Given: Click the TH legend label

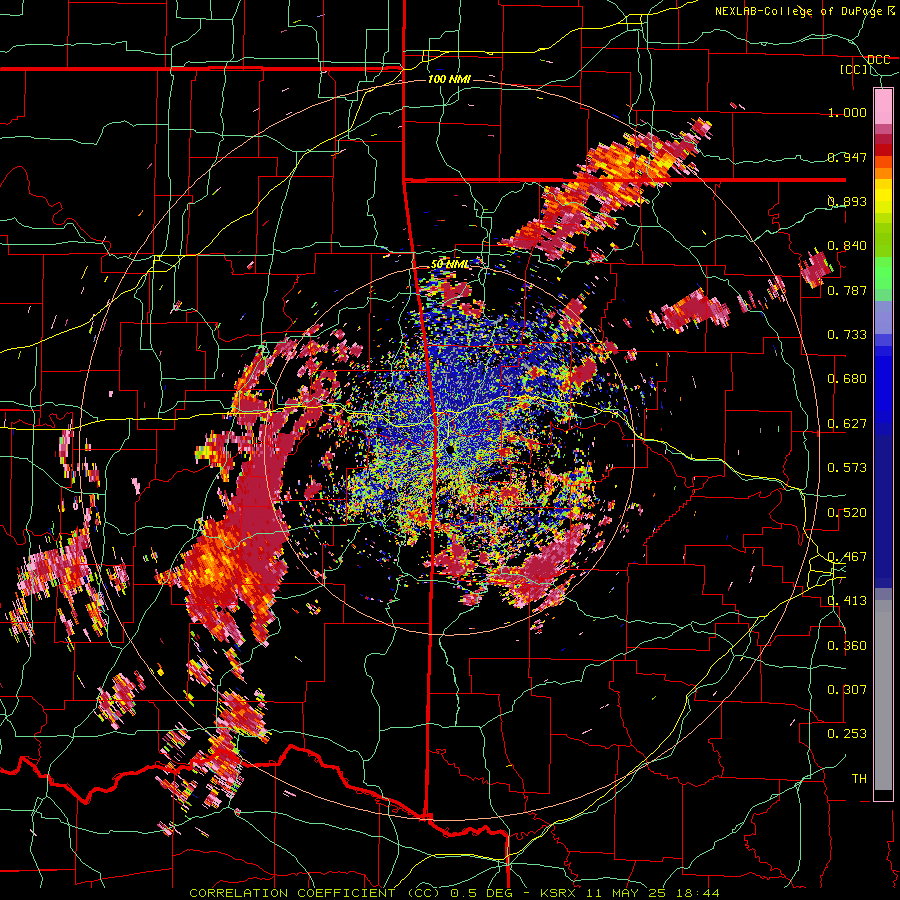Looking at the screenshot, I should click(x=859, y=779).
